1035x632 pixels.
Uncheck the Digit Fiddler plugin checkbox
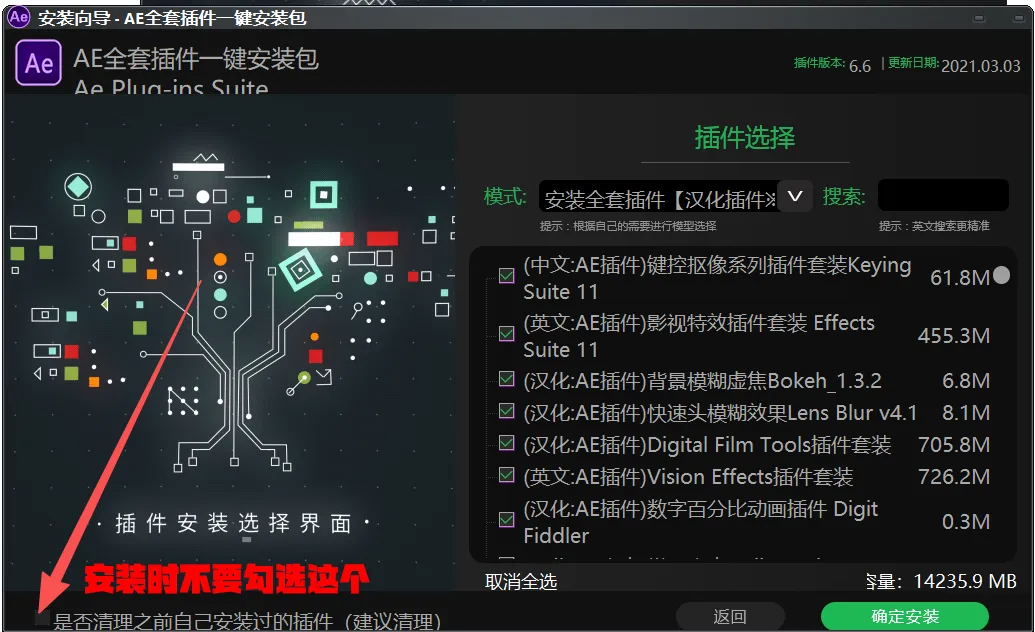(x=506, y=520)
